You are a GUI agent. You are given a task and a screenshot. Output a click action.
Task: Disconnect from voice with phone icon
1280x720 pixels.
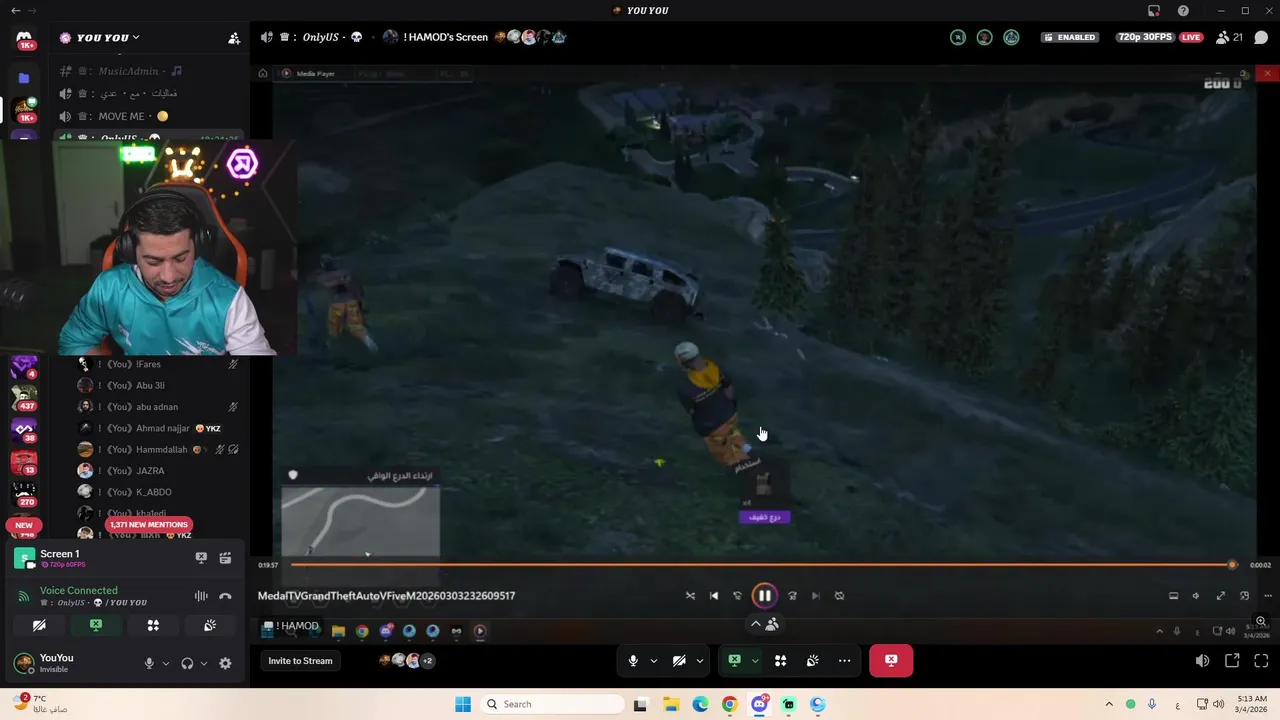[x=225, y=596]
